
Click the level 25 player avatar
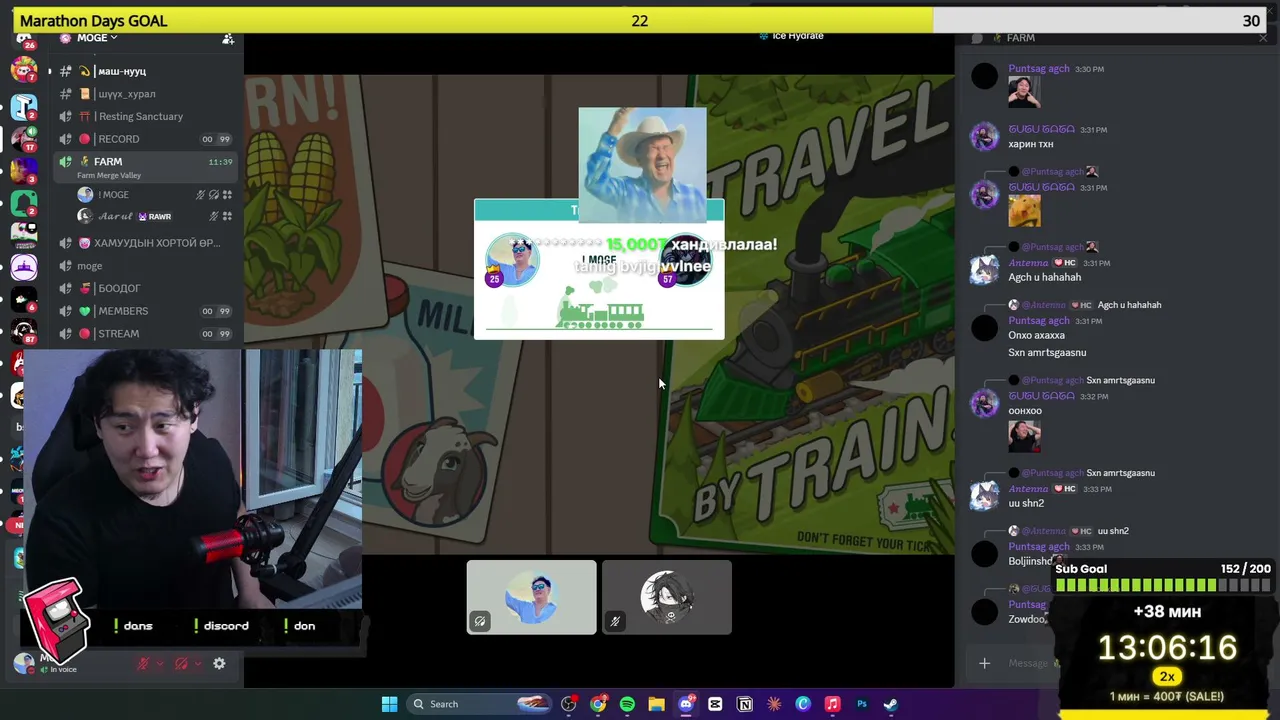[x=512, y=259]
